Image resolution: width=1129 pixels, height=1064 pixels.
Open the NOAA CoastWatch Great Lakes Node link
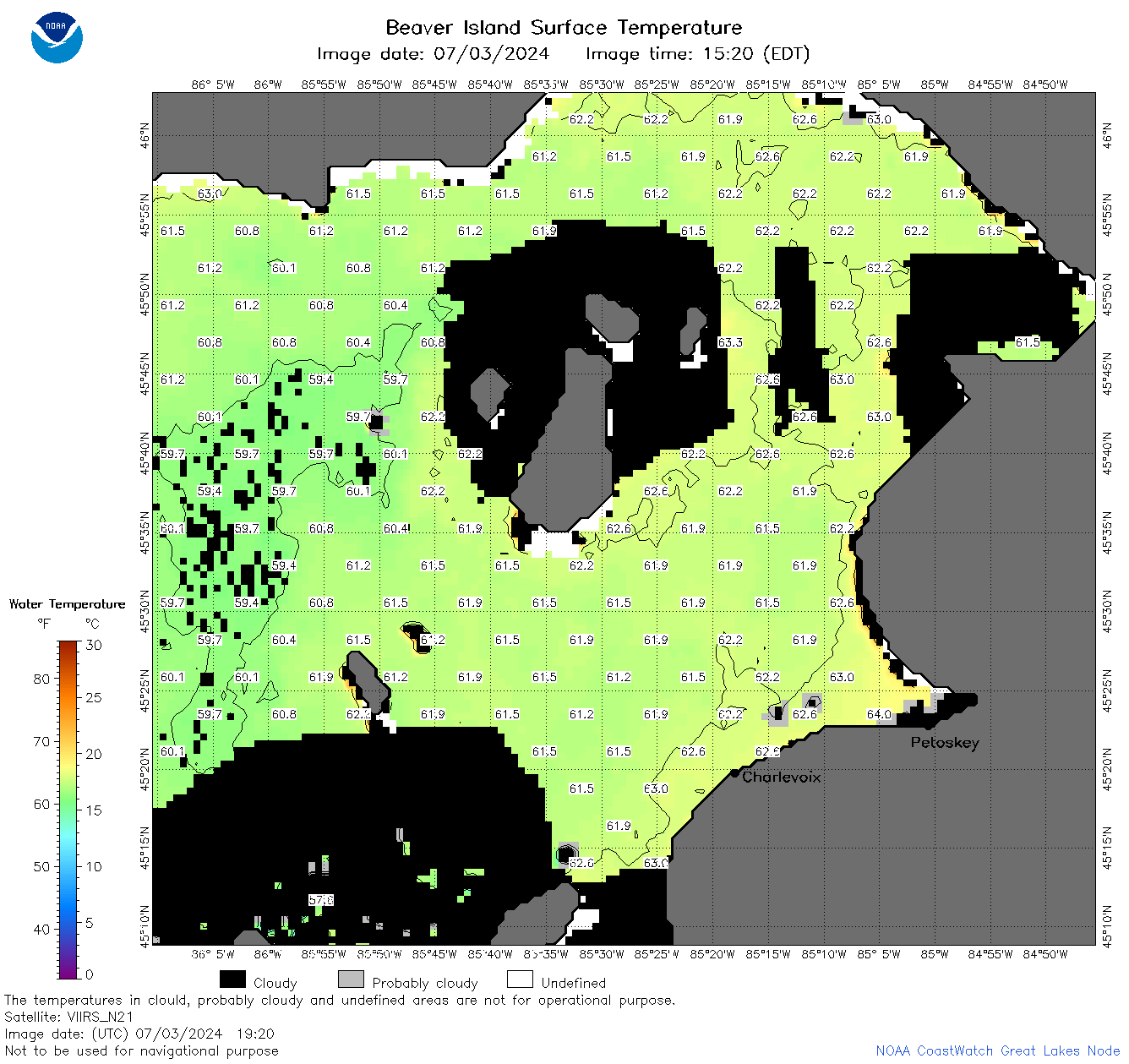[998, 1050]
